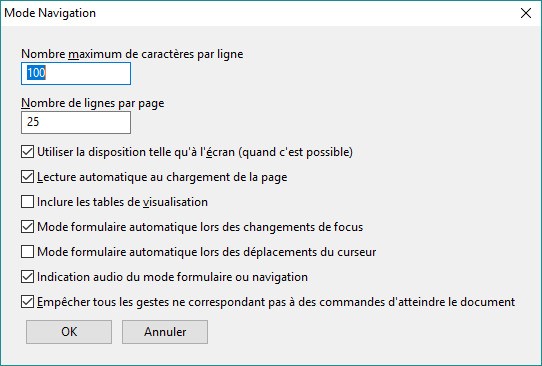Click the 'déplacements du curseur' option label text
542x366 pixels.
coord(206,252)
